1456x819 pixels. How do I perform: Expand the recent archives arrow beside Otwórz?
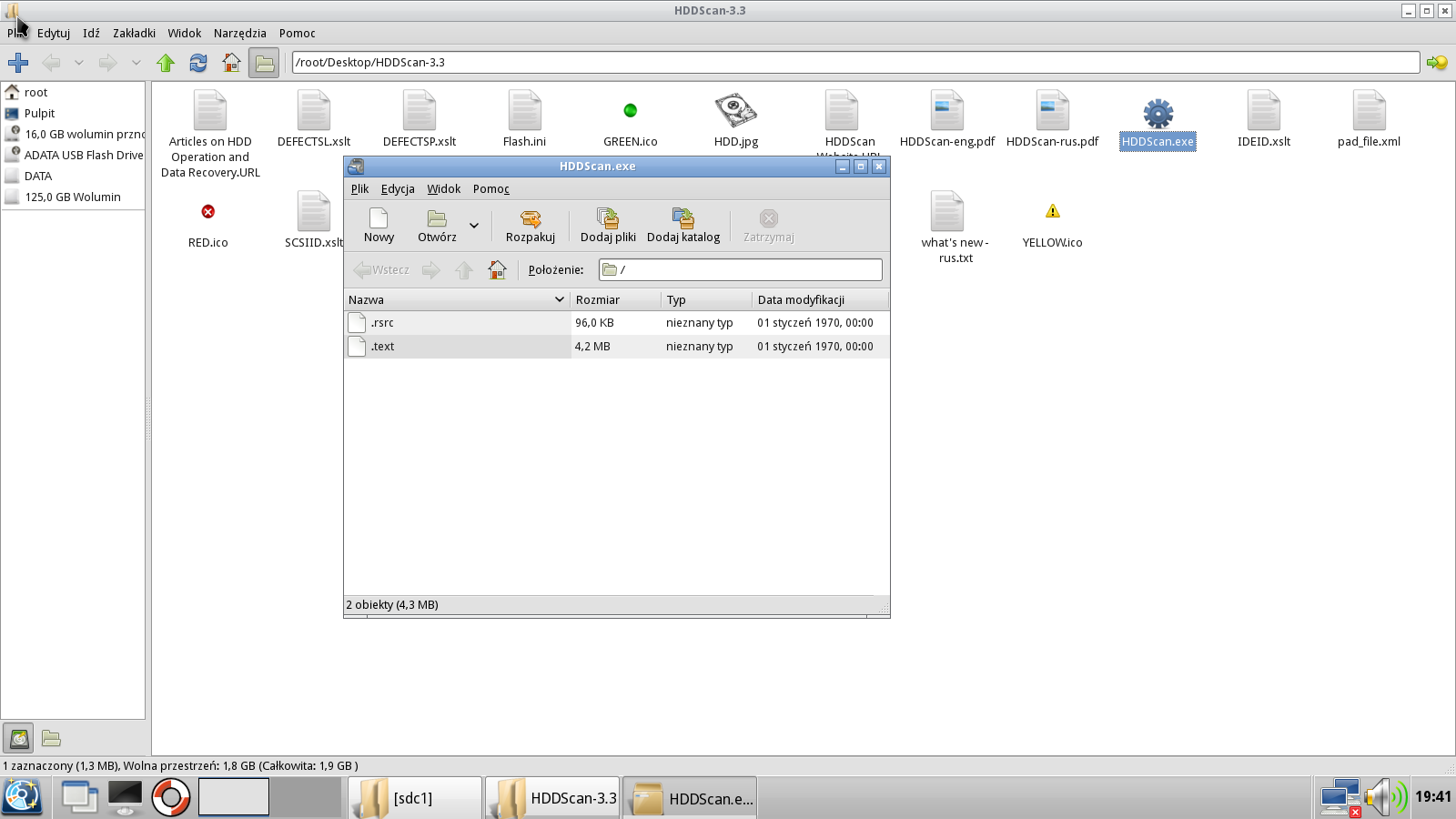(x=474, y=225)
